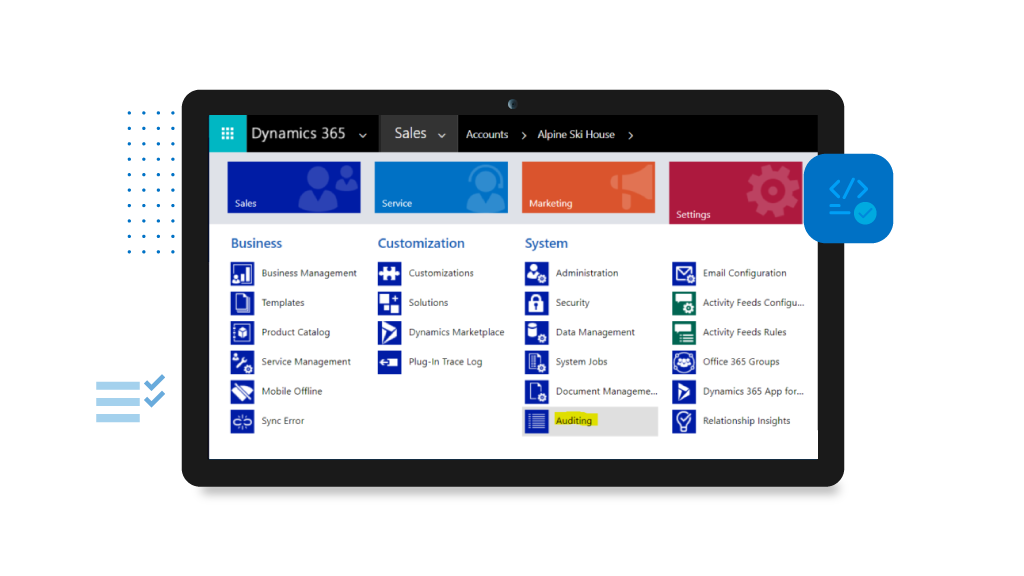Click the Auditing list icon
Image resolution: width=1024 pixels, height=576 pixels.
537,421
